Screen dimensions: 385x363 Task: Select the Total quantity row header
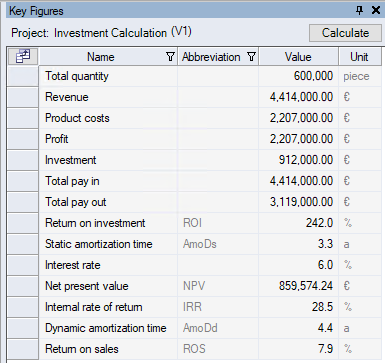[x=23, y=76]
